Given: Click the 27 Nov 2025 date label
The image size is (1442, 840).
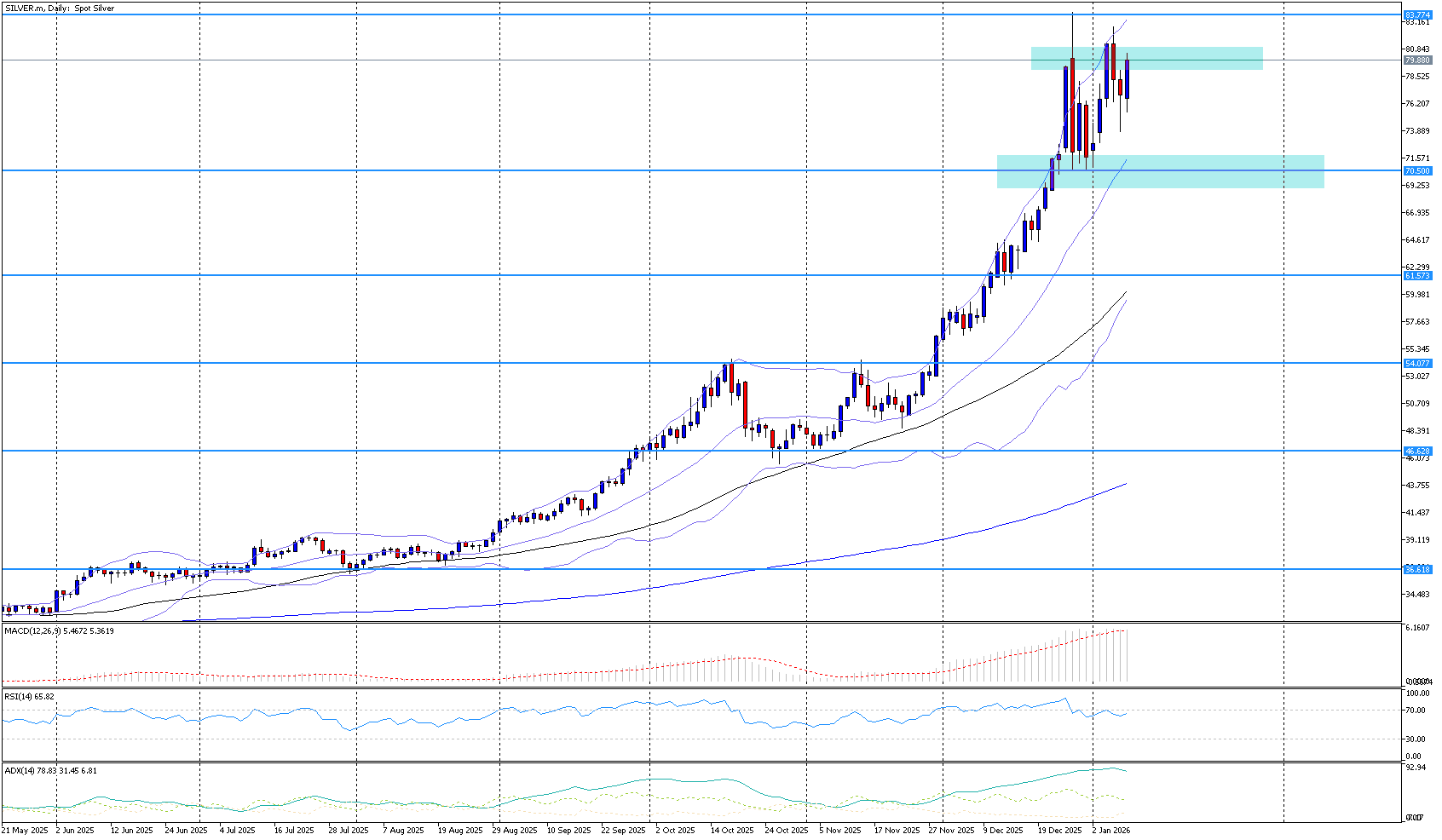Looking at the screenshot, I should pos(951,831).
